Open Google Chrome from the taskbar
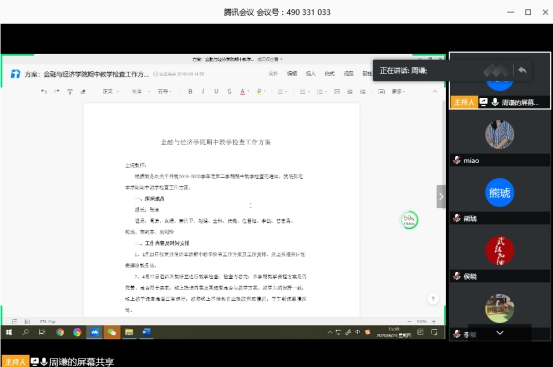The height and width of the screenshot is (367, 553). (60, 332)
